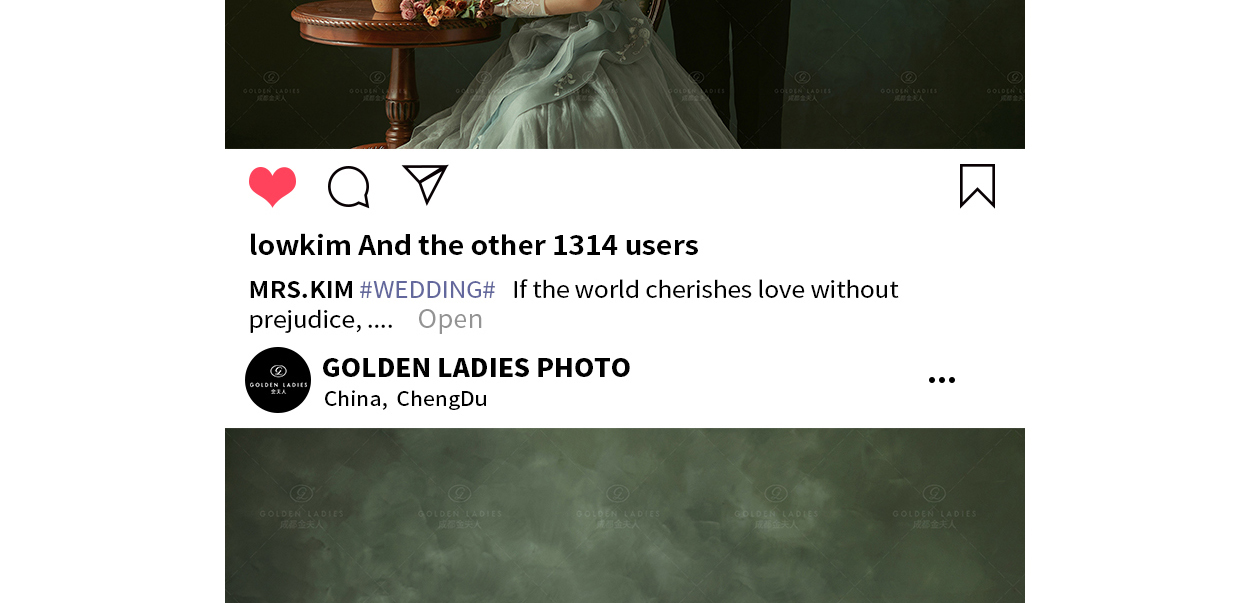Select the #WEDDING# hashtag
Viewport: 1250px width, 603px height.
(427, 290)
